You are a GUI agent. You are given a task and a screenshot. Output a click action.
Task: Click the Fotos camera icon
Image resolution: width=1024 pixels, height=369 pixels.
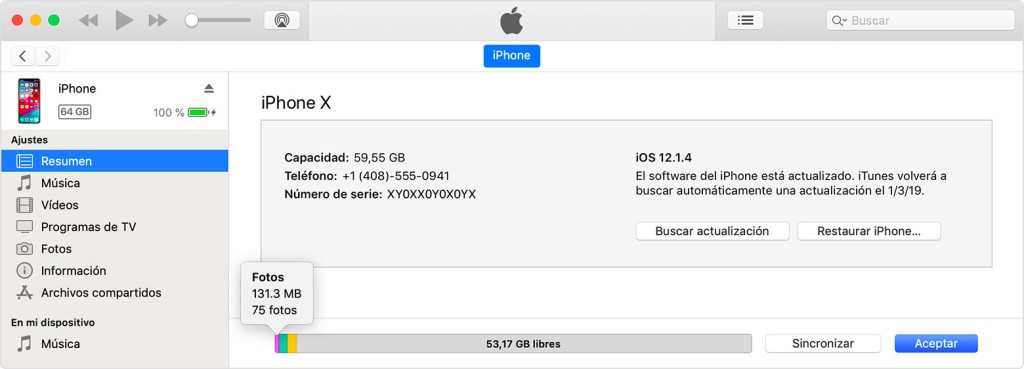click(x=25, y=249)
